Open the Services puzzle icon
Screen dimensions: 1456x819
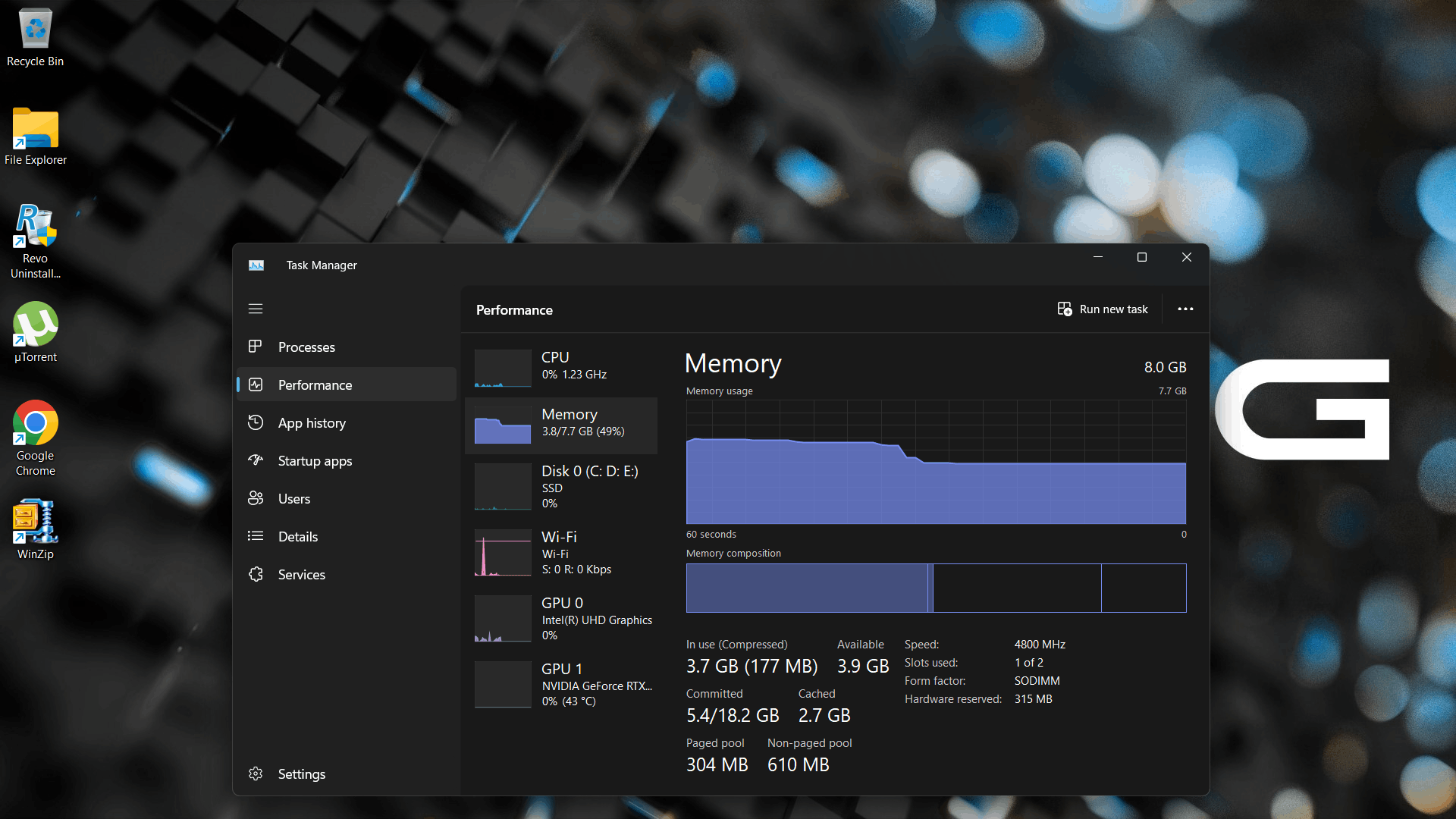point(256,574)
